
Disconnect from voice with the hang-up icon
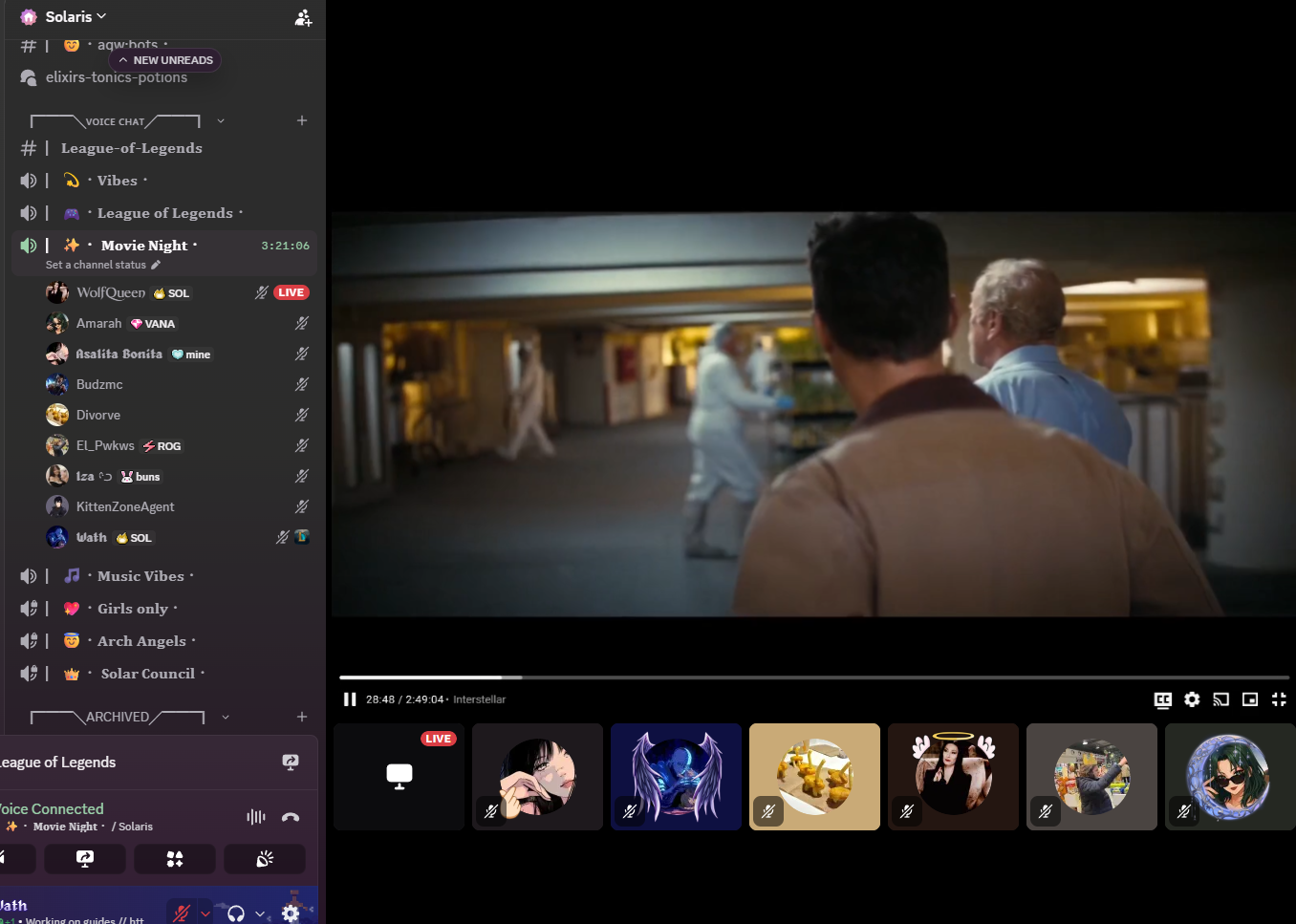click(291, 817)
